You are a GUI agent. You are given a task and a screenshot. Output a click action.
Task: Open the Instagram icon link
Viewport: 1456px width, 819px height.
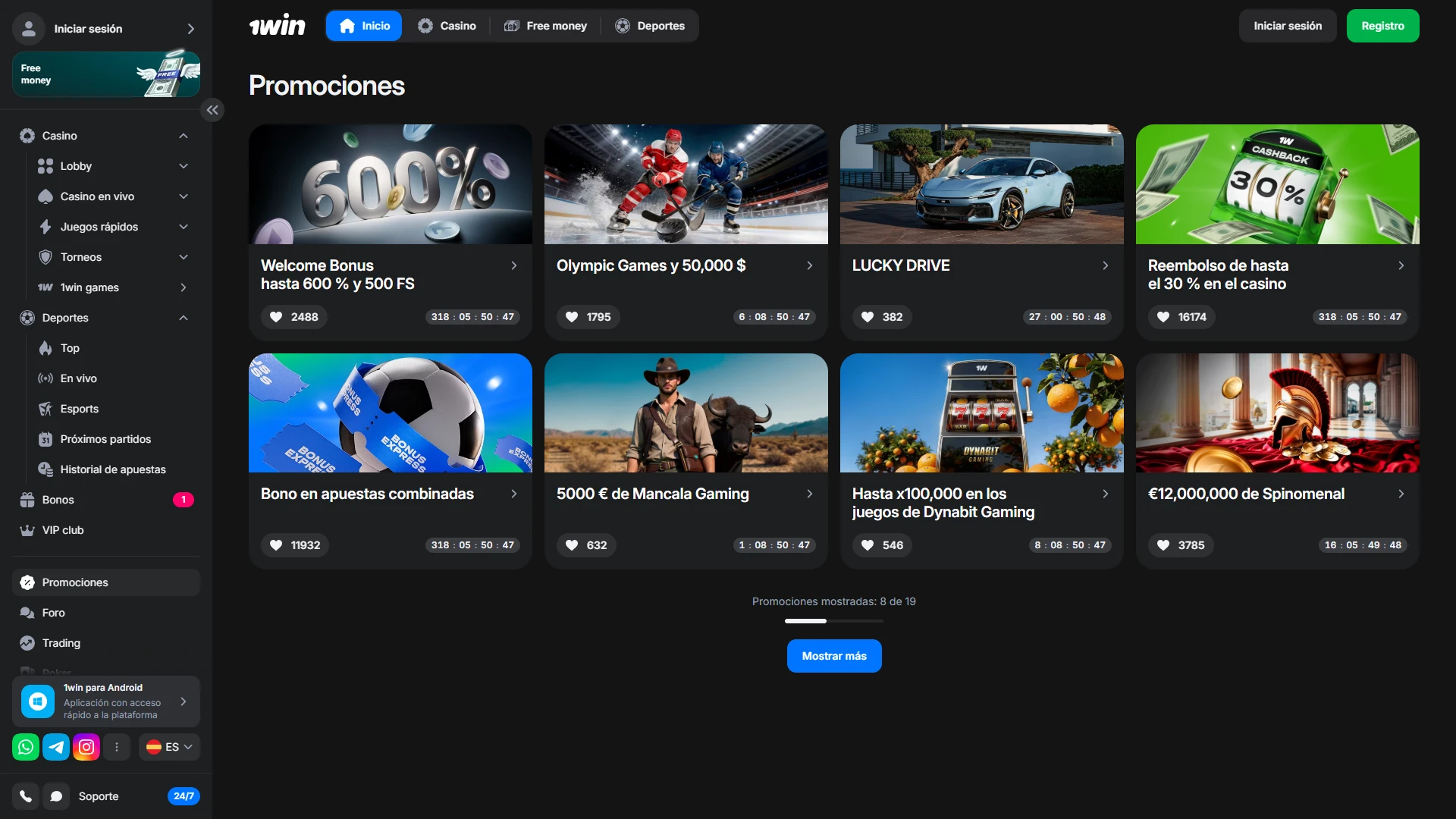tap(86, 747)
